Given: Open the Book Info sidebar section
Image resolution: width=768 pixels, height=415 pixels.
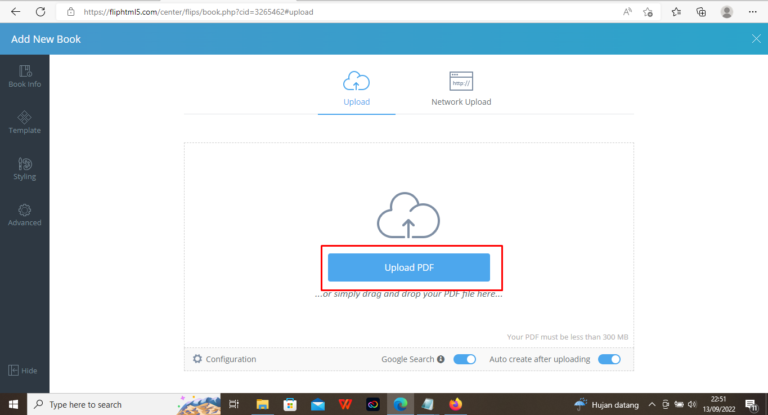Looking at the screenshot, I should coord(24,76).
